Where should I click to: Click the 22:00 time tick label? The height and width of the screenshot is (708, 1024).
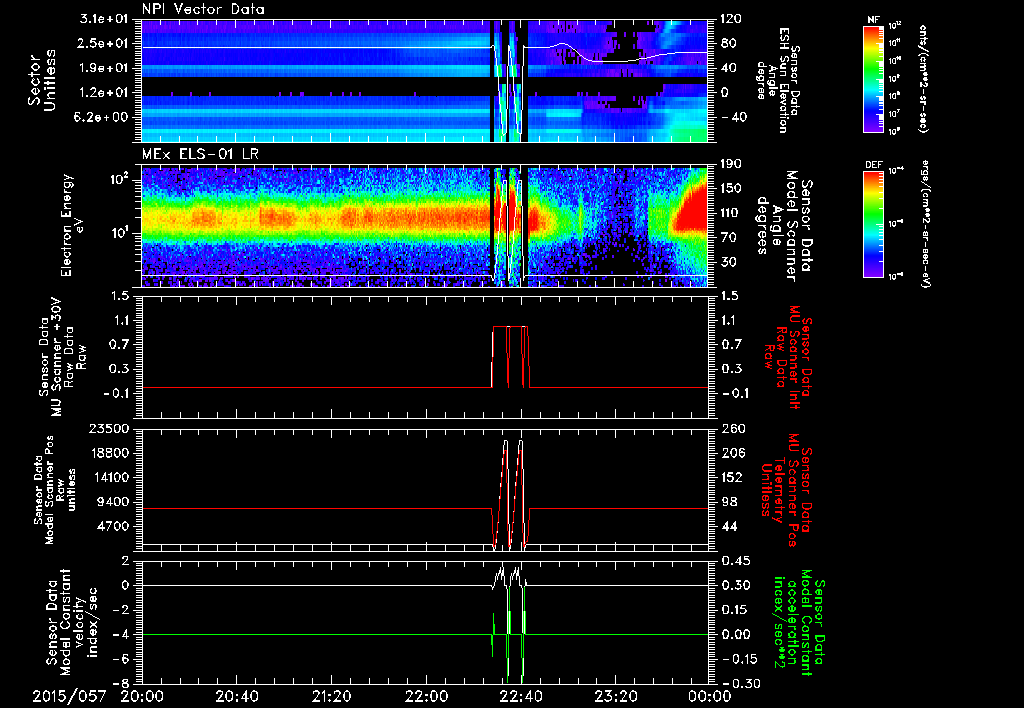426,696
